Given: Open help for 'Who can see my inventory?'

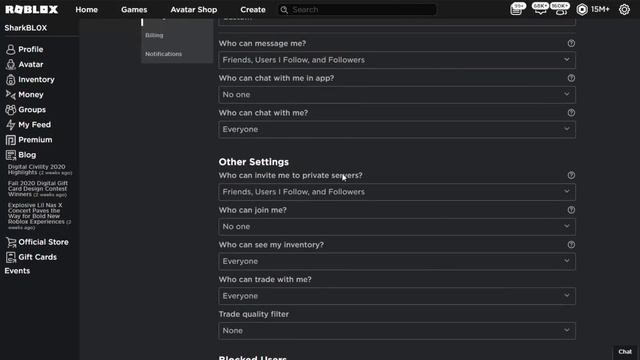Looking at the screenshot, I should 571,244.
